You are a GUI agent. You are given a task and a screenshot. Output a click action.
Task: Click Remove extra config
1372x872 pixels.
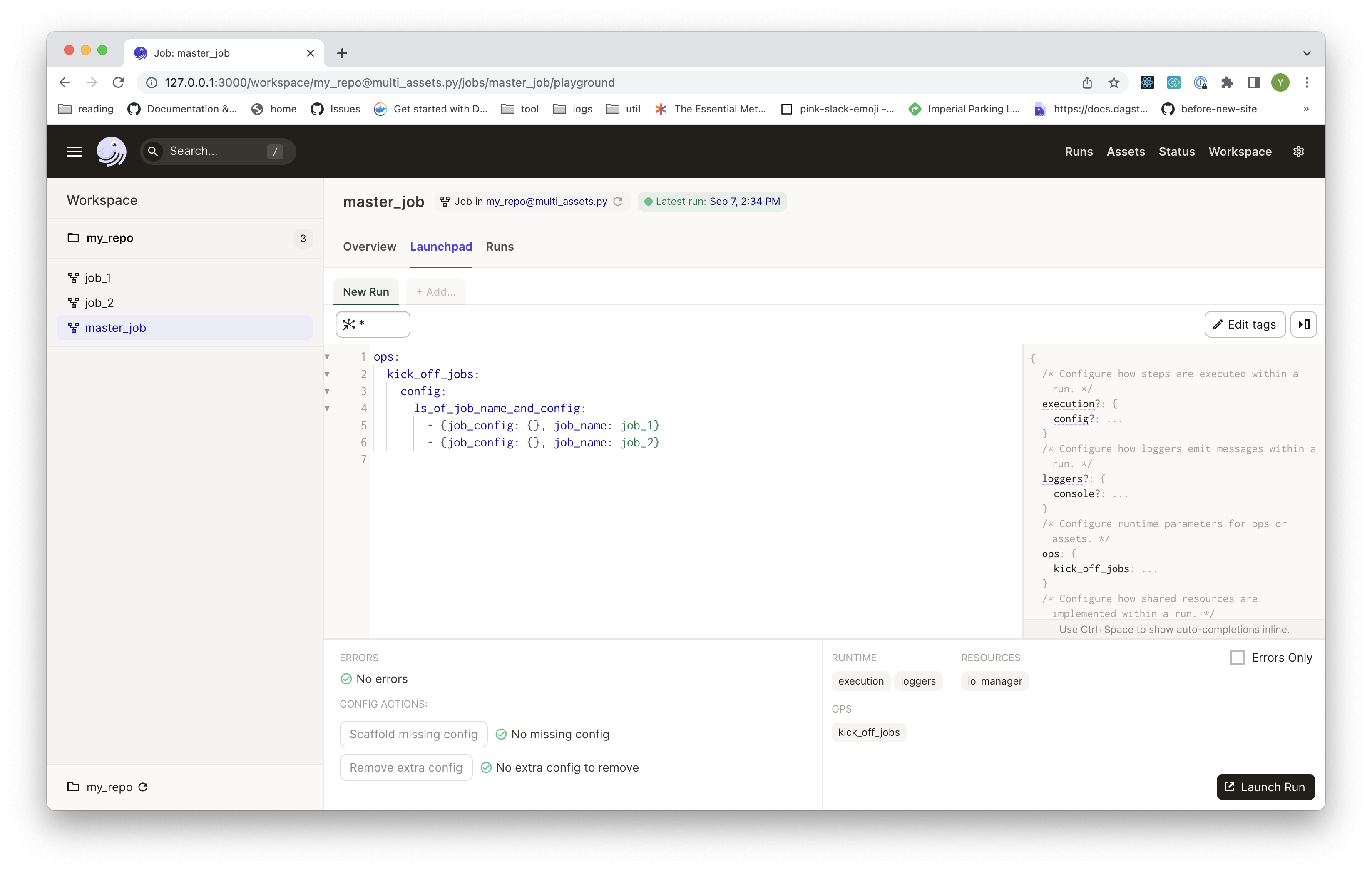(406, 767)
